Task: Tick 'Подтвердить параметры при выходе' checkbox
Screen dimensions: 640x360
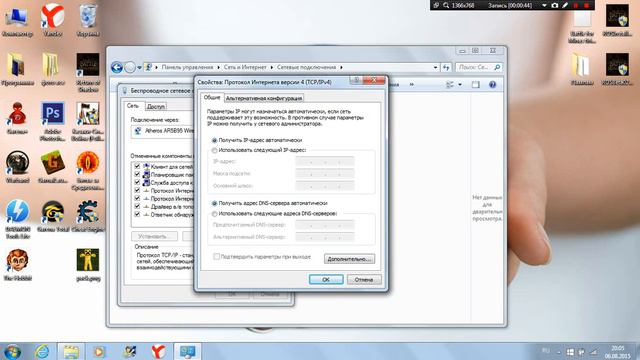Action: (x=217, y=257)
